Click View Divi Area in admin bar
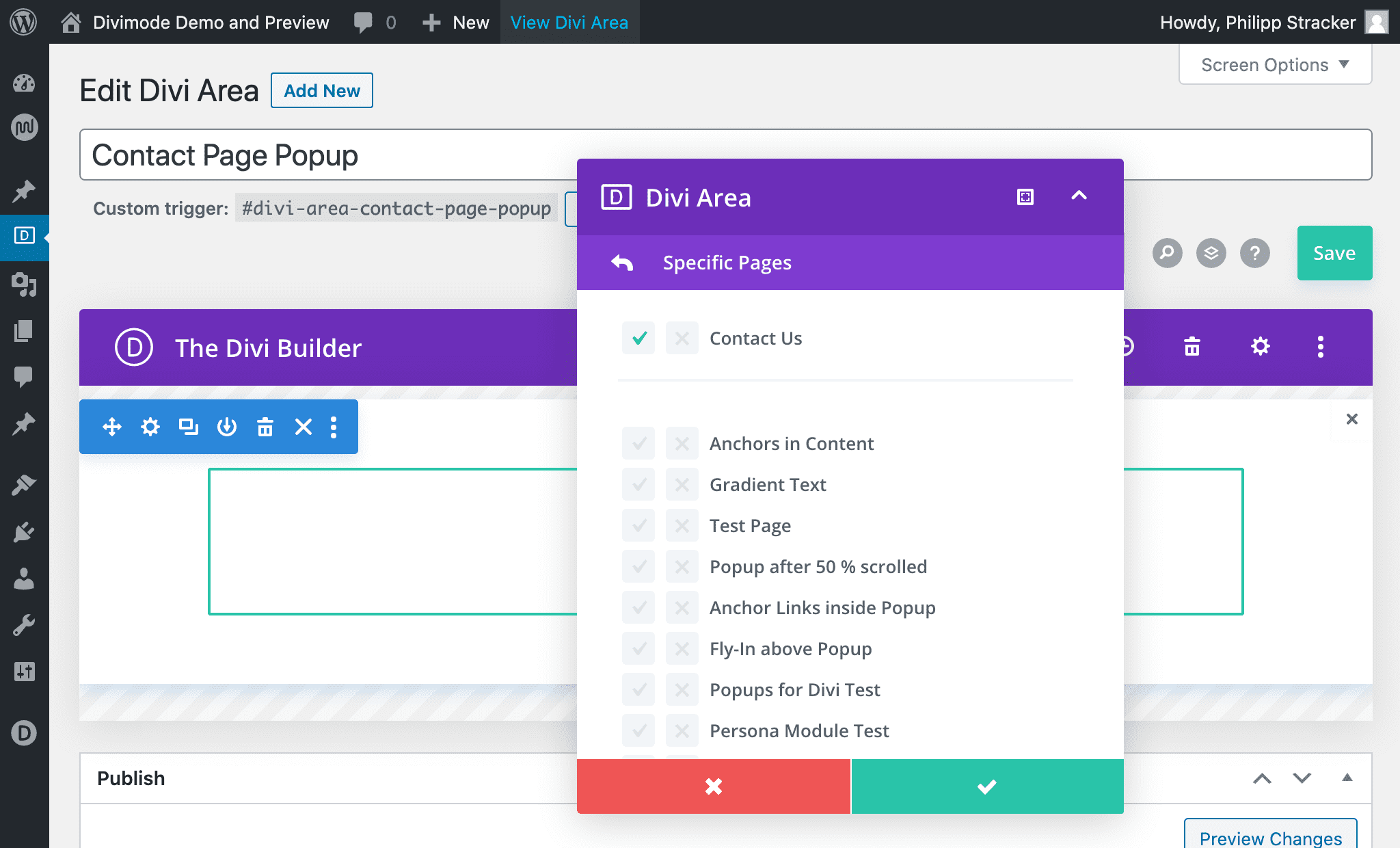Screen dimensions: 1400x848 tap(569, 23)
